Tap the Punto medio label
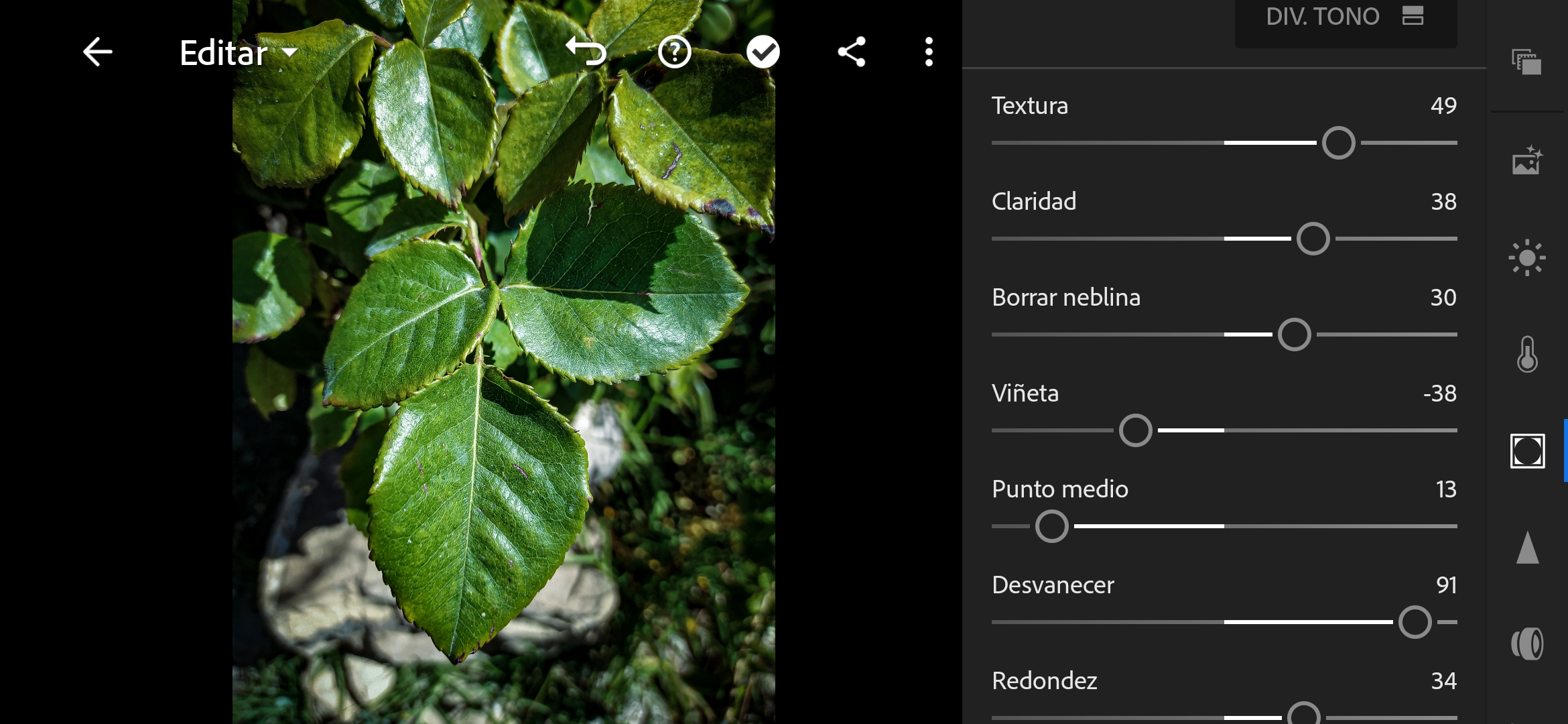Screen dimensions: 1568x724 tap(1060, 489)
